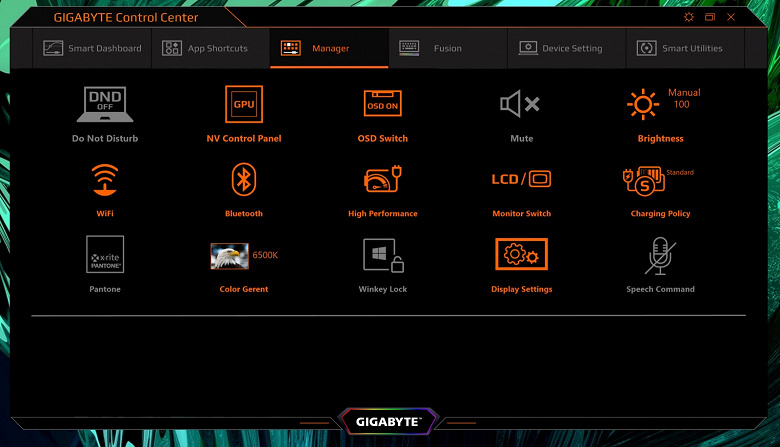
Task: Go to the Fusion tab
Action: (448, 48)
